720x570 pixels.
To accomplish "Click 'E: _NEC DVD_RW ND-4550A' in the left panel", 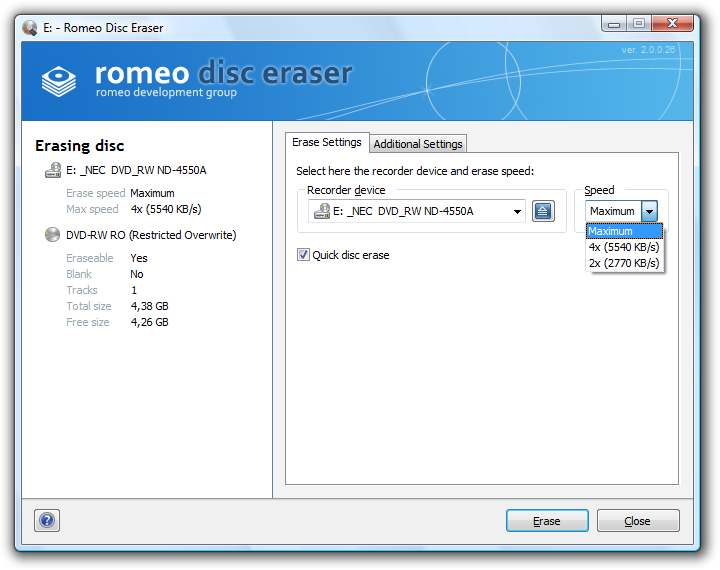I will pos(136,170).
